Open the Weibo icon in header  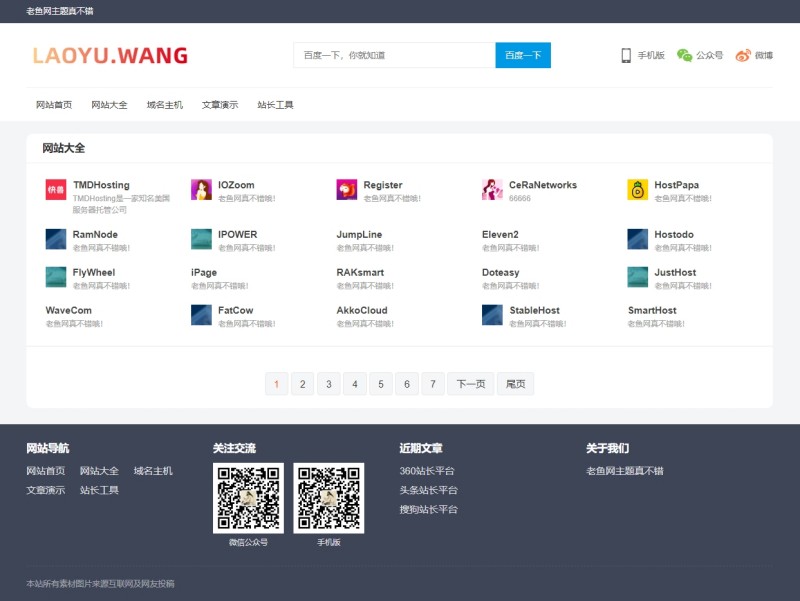coord(743,56)
